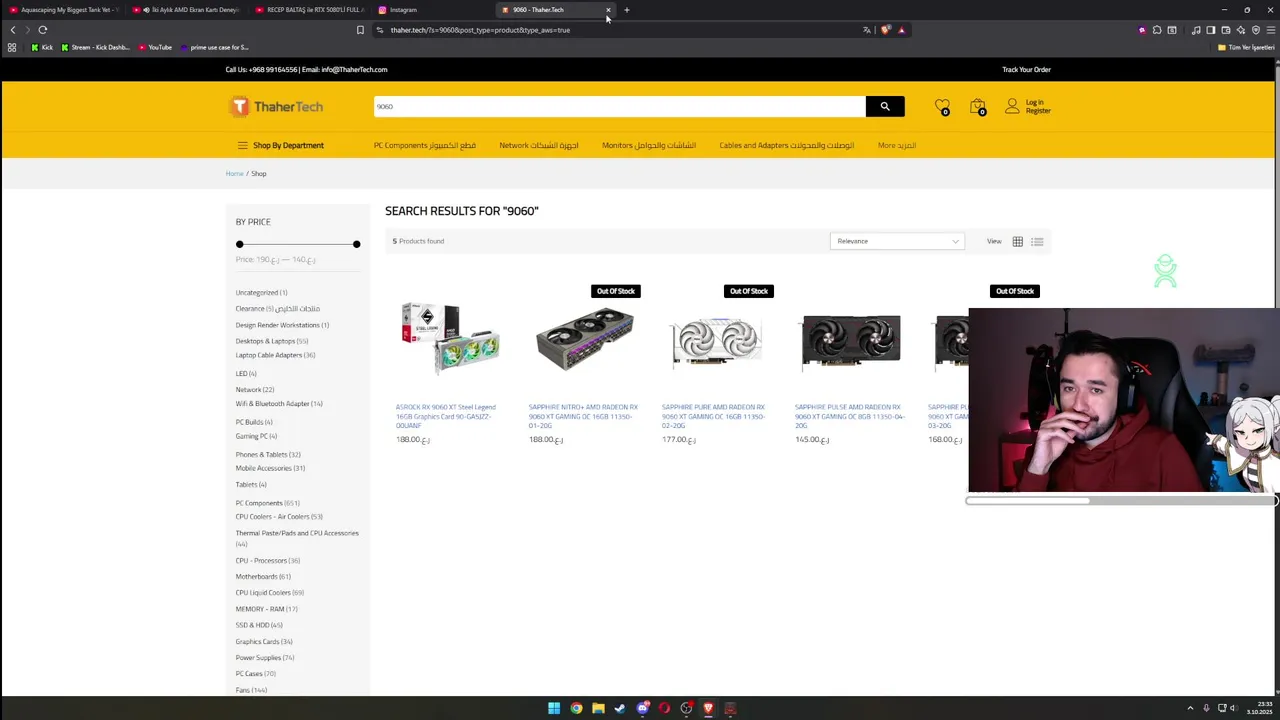1280x720 pixels.
Task: Open the SAPPHIRE NITRO+ RX 9060 XT product image
Action: [584, 340]
